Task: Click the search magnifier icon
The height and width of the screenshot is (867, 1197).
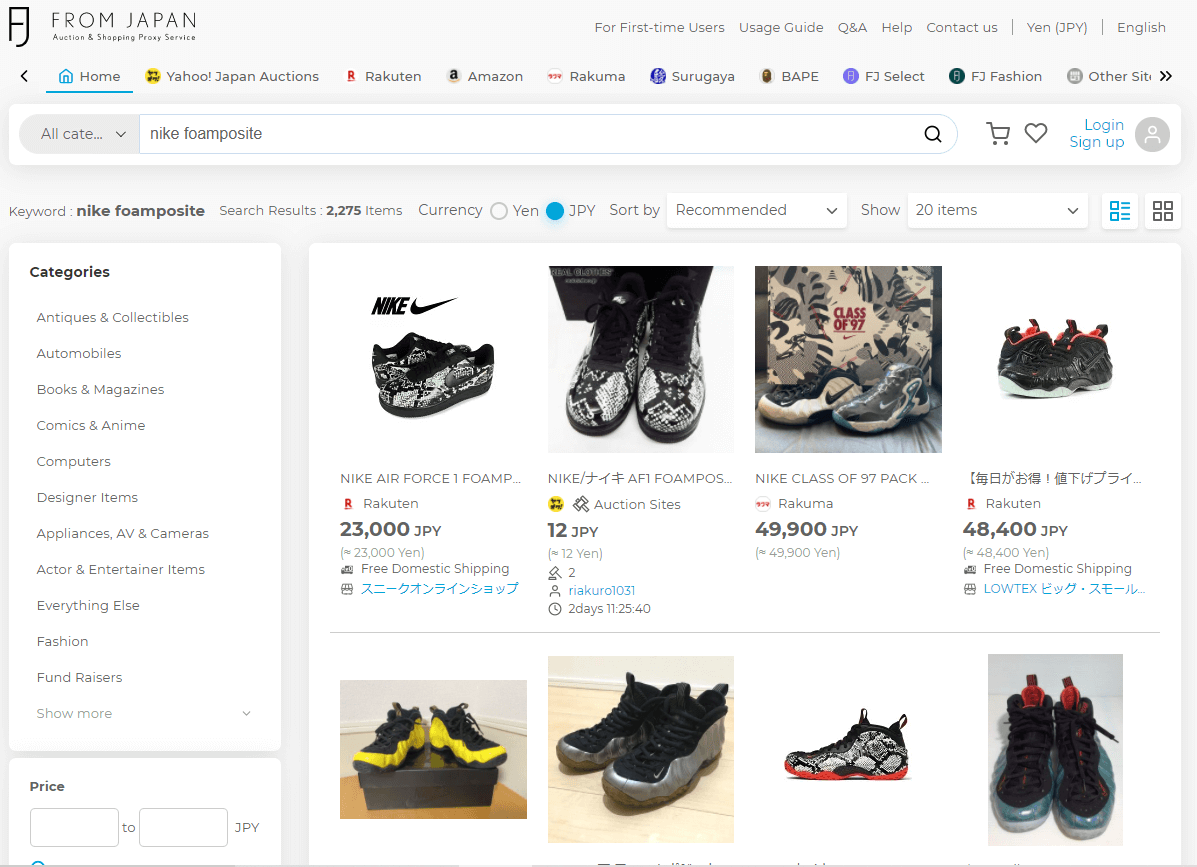Action: (x=932, y=134)
